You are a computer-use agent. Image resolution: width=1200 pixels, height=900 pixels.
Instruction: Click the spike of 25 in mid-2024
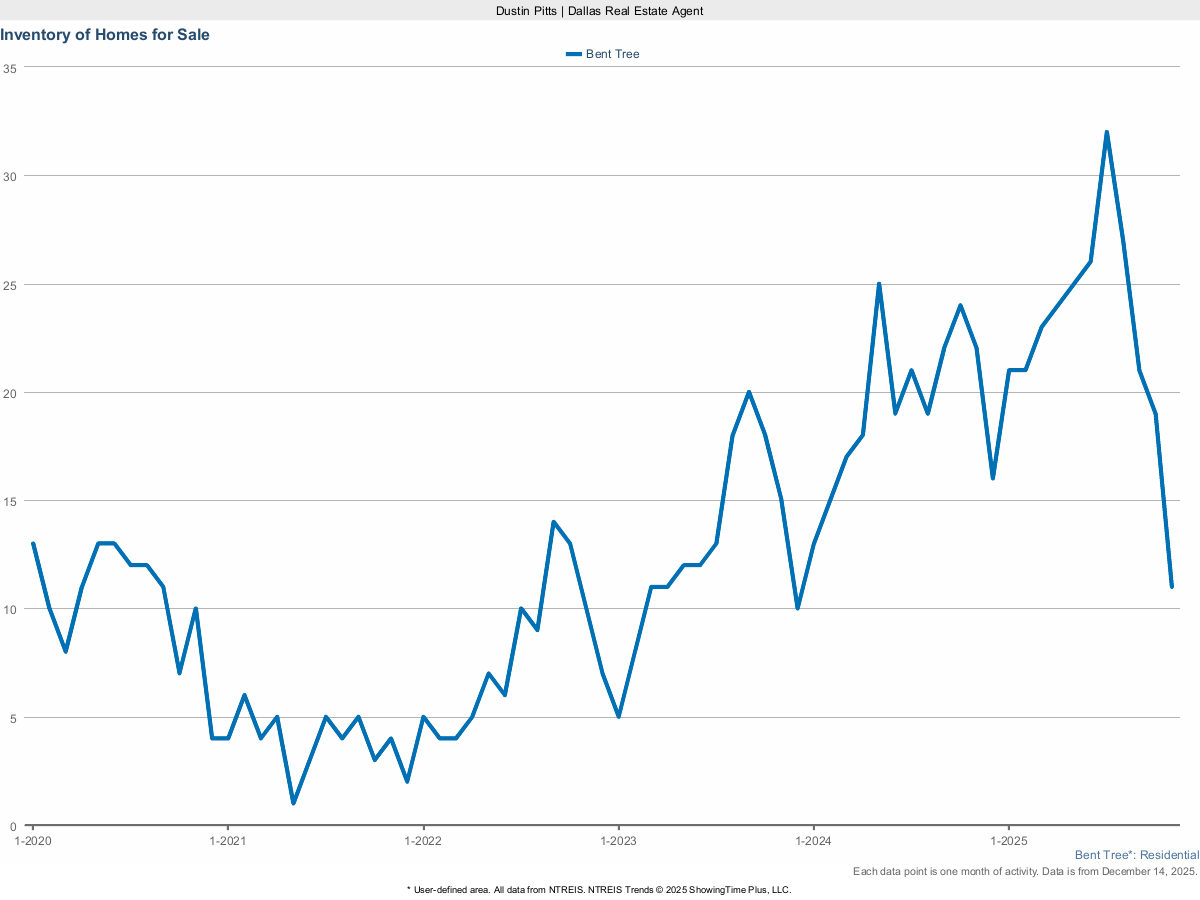[x=879, y=284]
